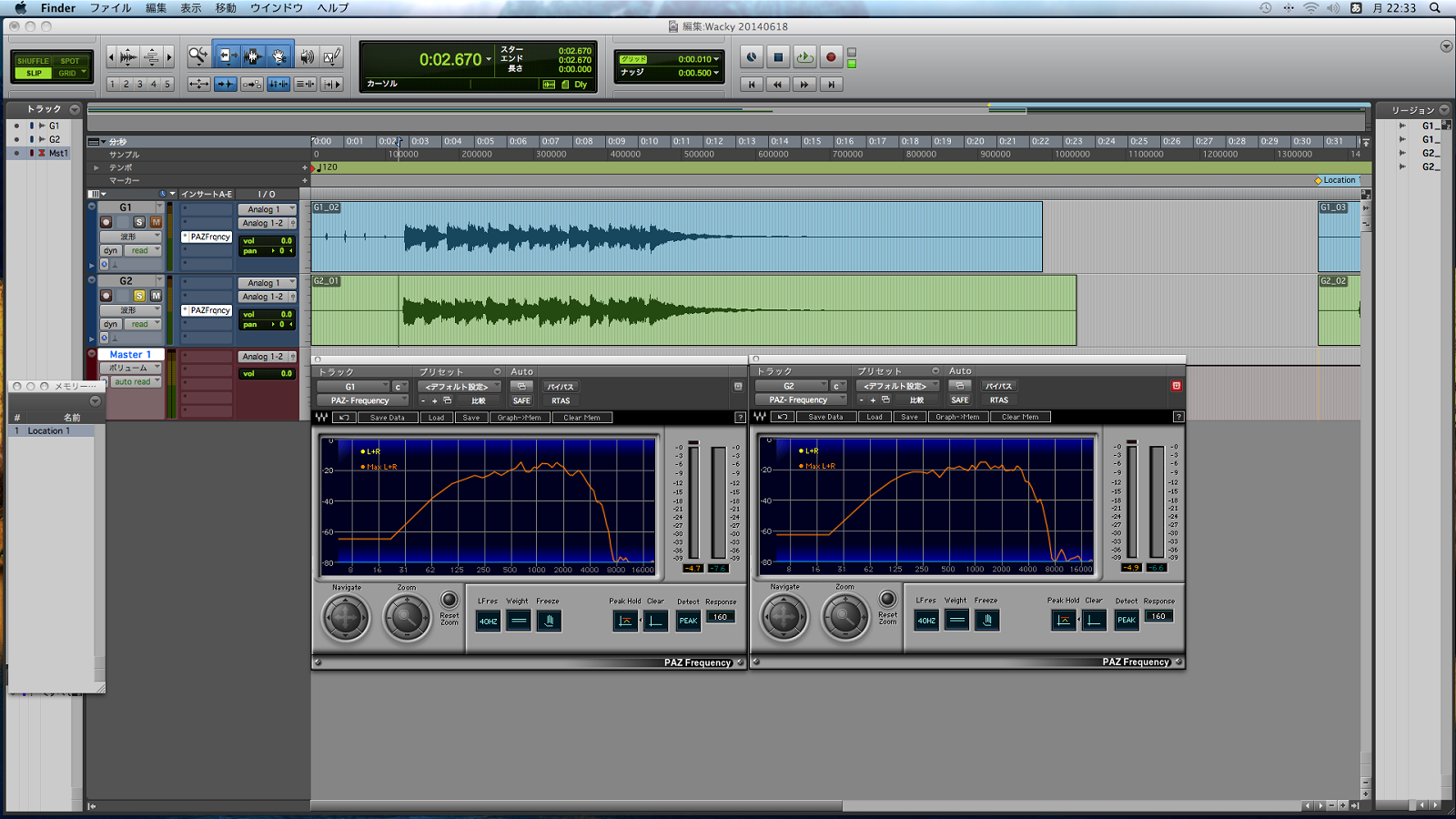Select the Grabber hand tool
The width and height of the screenshot is (1456, 819).
coord(279,56)
